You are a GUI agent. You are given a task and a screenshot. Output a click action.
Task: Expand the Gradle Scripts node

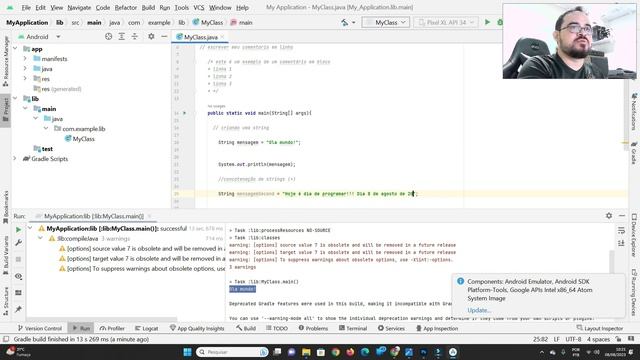[16, 159]
